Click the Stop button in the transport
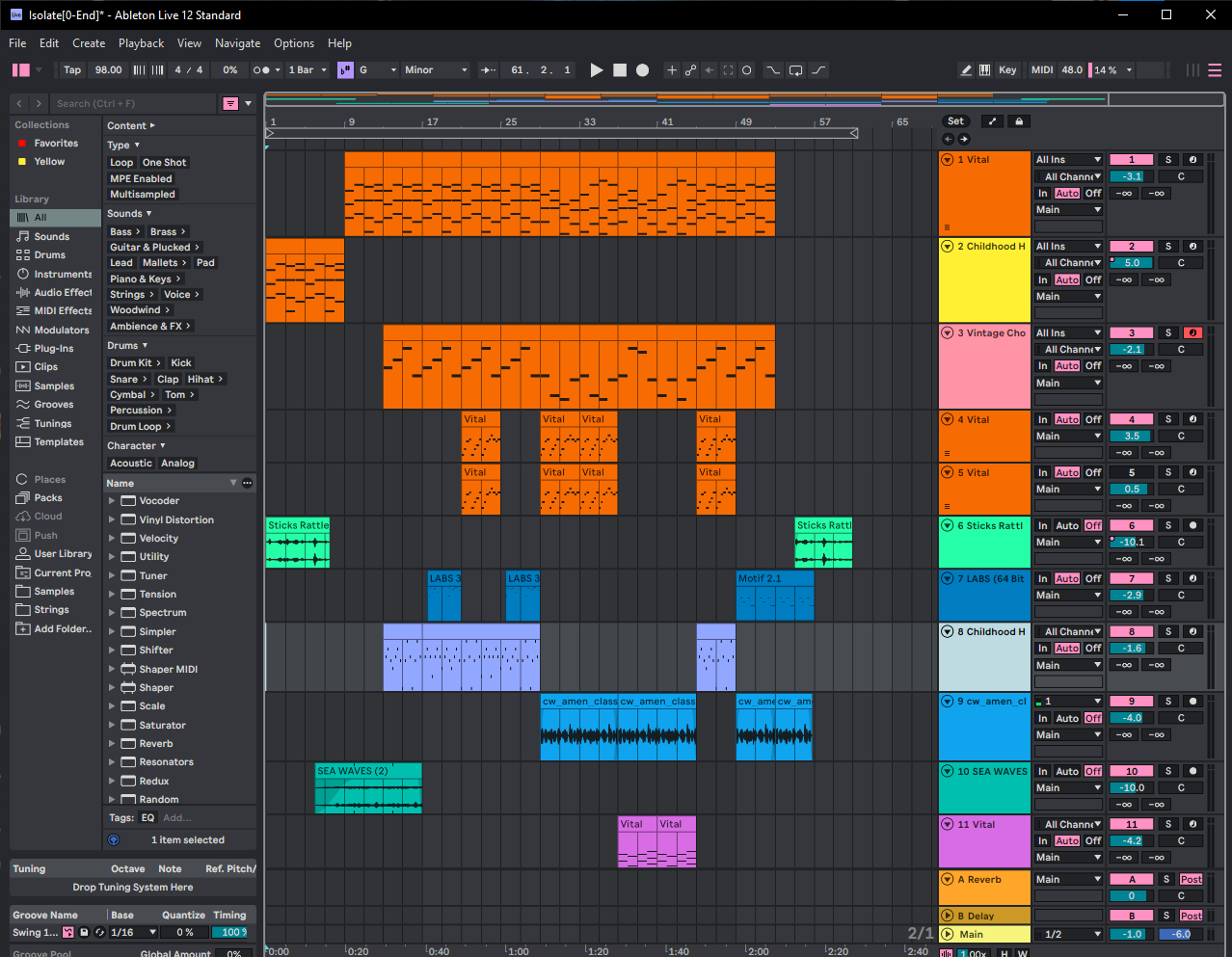1232x957 pixels. pos(620,70)
